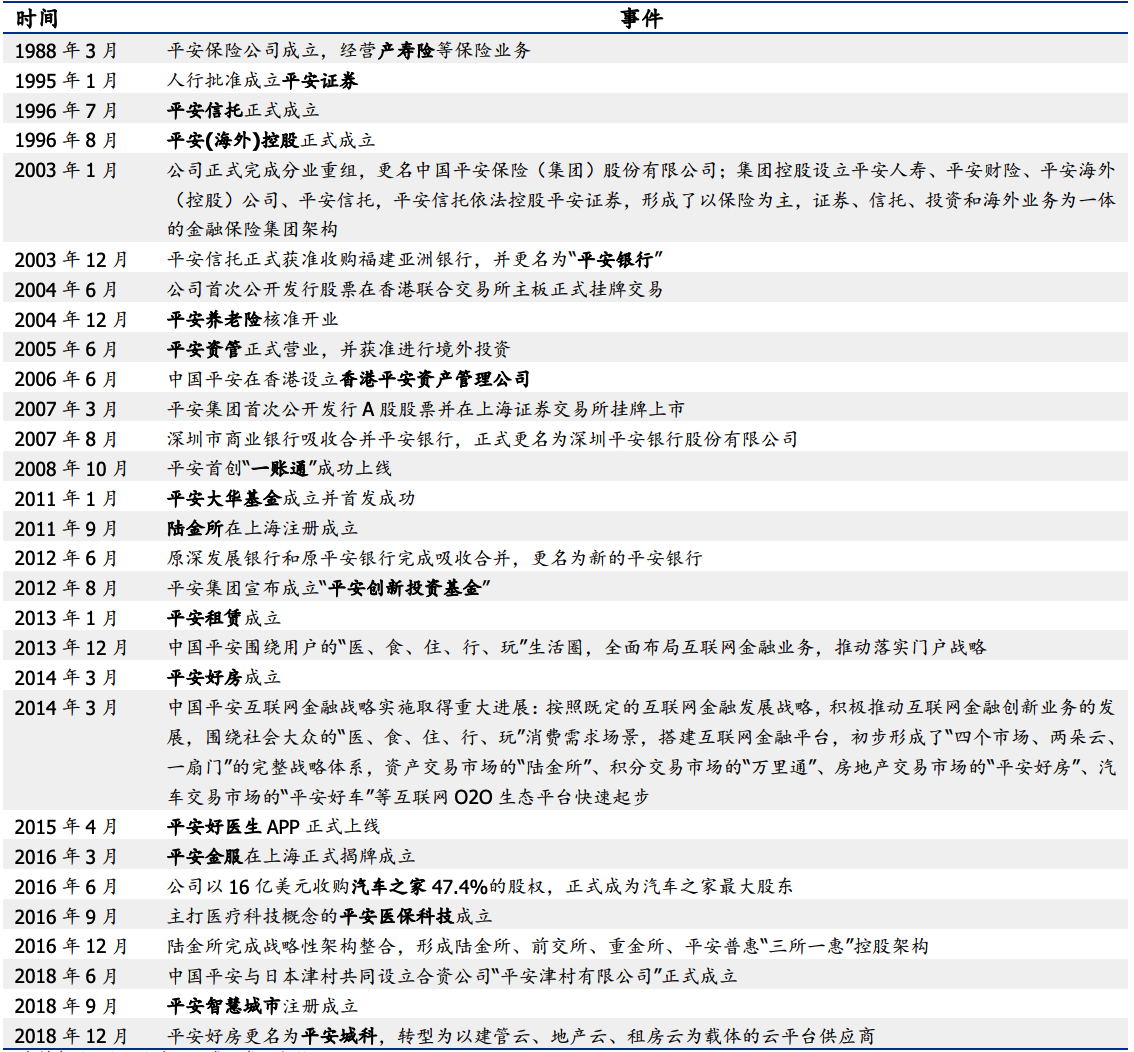Select the date cell 2007 年 8 月
The height and width of the screenshot is (1052, 1134).
click(x=66, y=439)
